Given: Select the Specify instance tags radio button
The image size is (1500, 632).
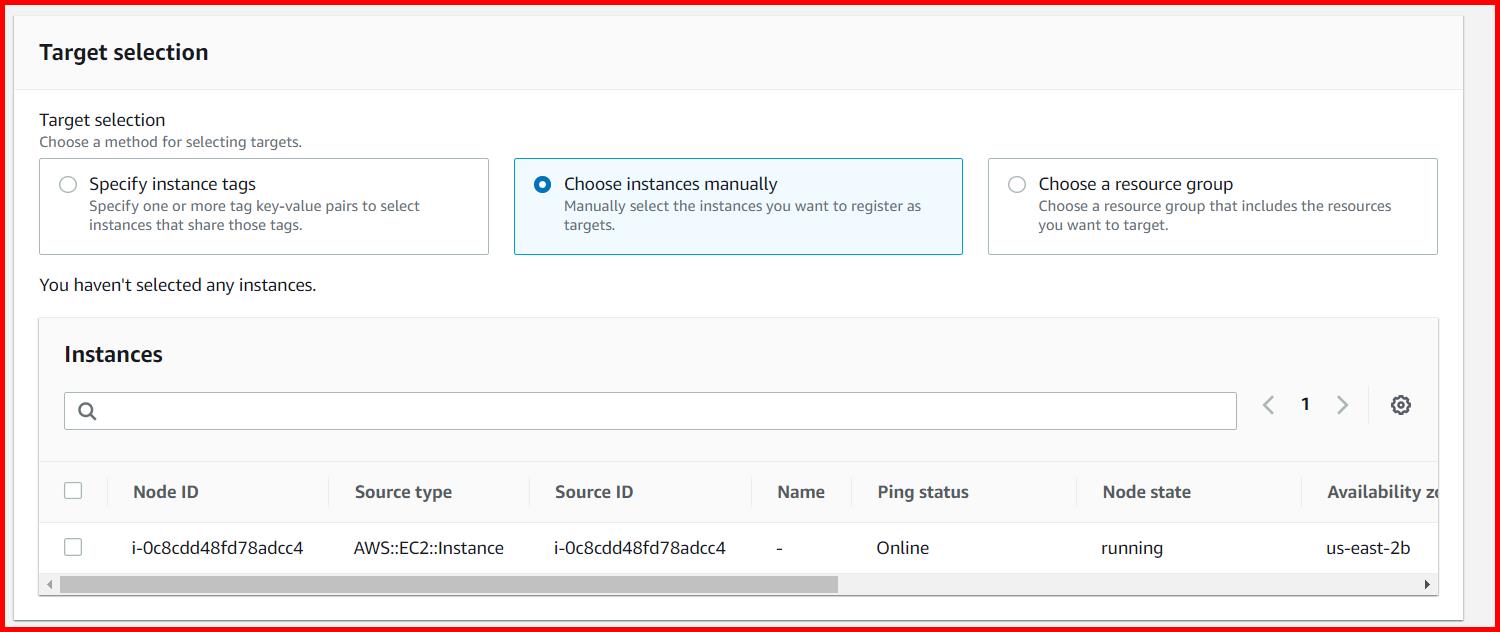Looking at the screenshot, I should [67, 184].
